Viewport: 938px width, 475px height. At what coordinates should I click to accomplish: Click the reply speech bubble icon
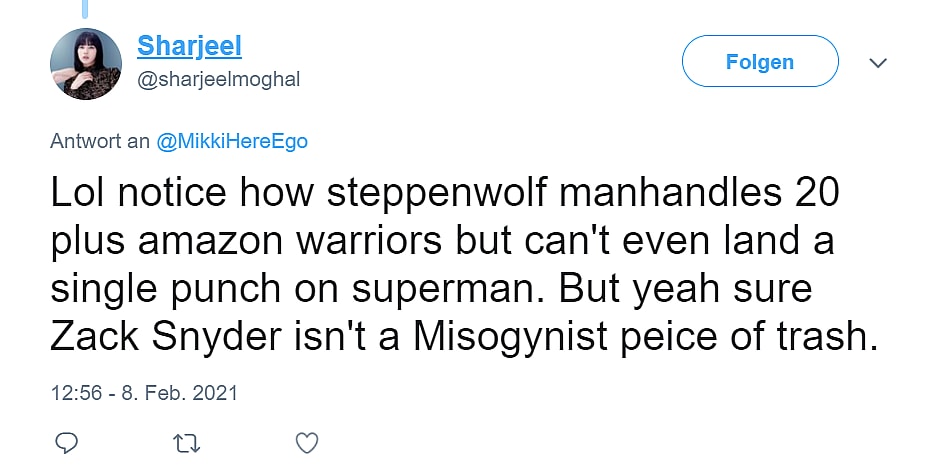[x=65, y=442]
